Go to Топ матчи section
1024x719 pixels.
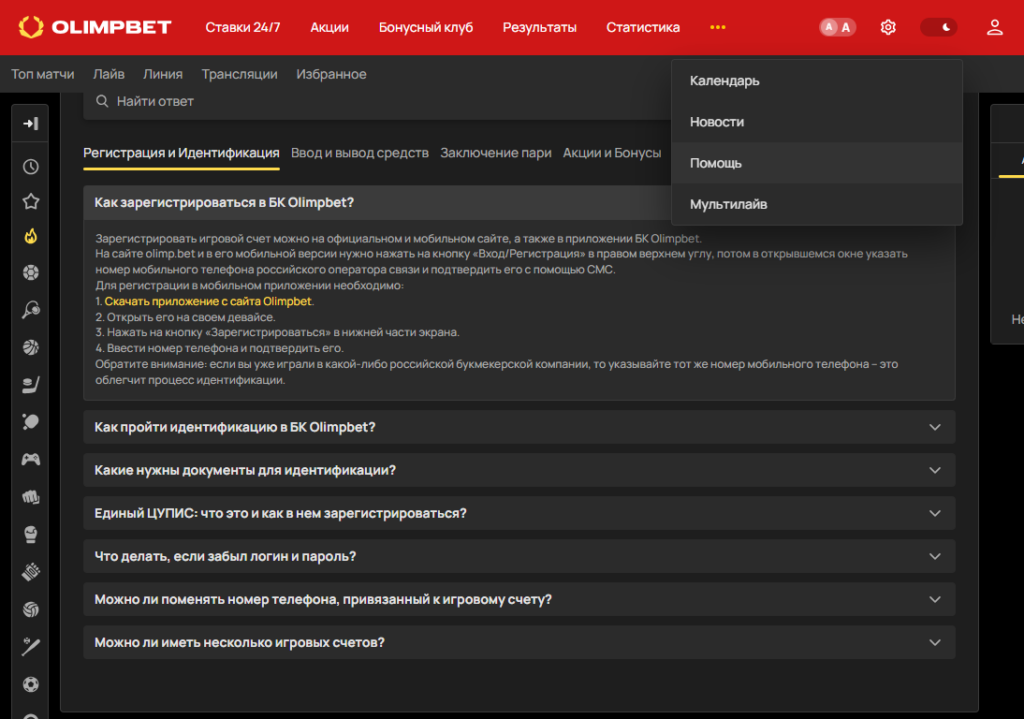[x=42, y=74]
